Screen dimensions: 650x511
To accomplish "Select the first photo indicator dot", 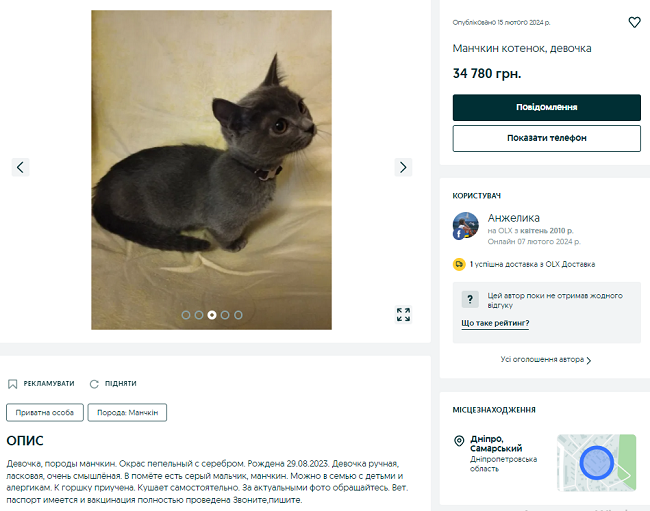I will [186, 315].
